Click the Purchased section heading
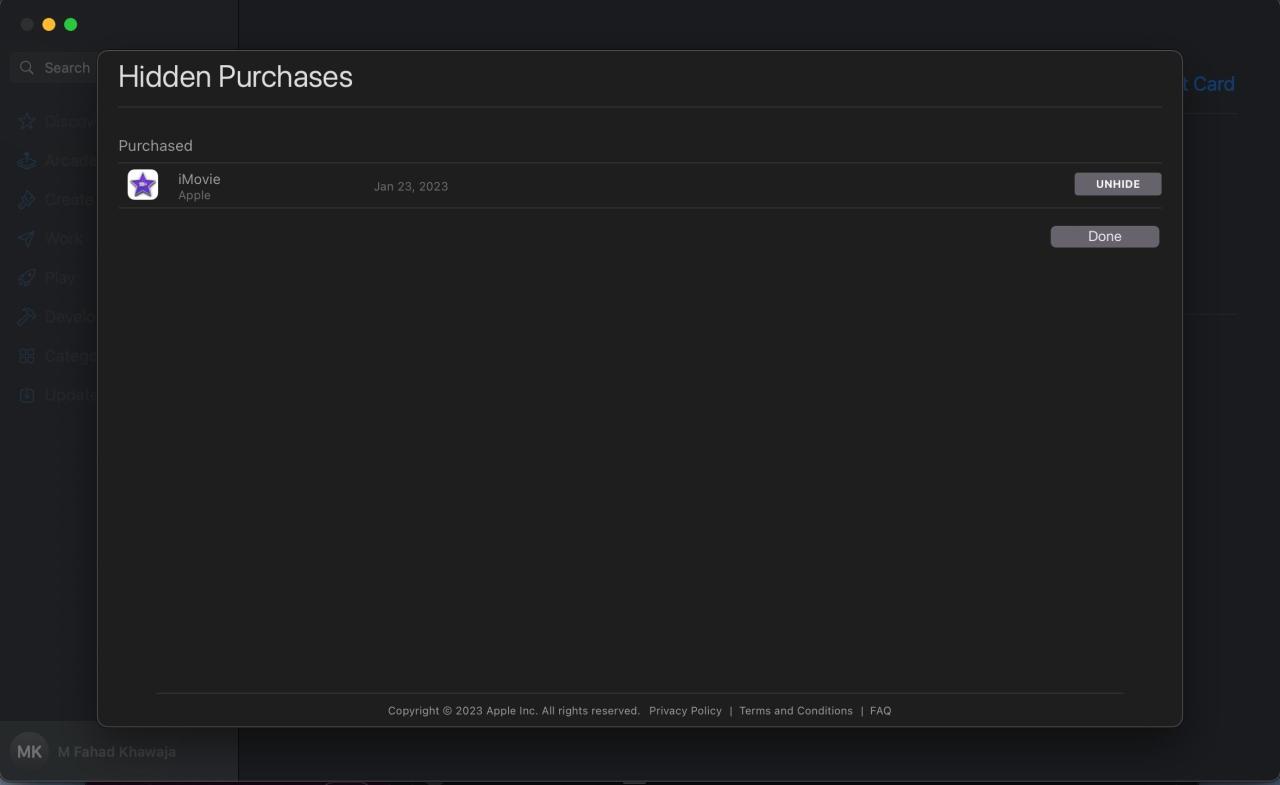The width and height of the screenshot is (1280, 785). click(155, 146)
